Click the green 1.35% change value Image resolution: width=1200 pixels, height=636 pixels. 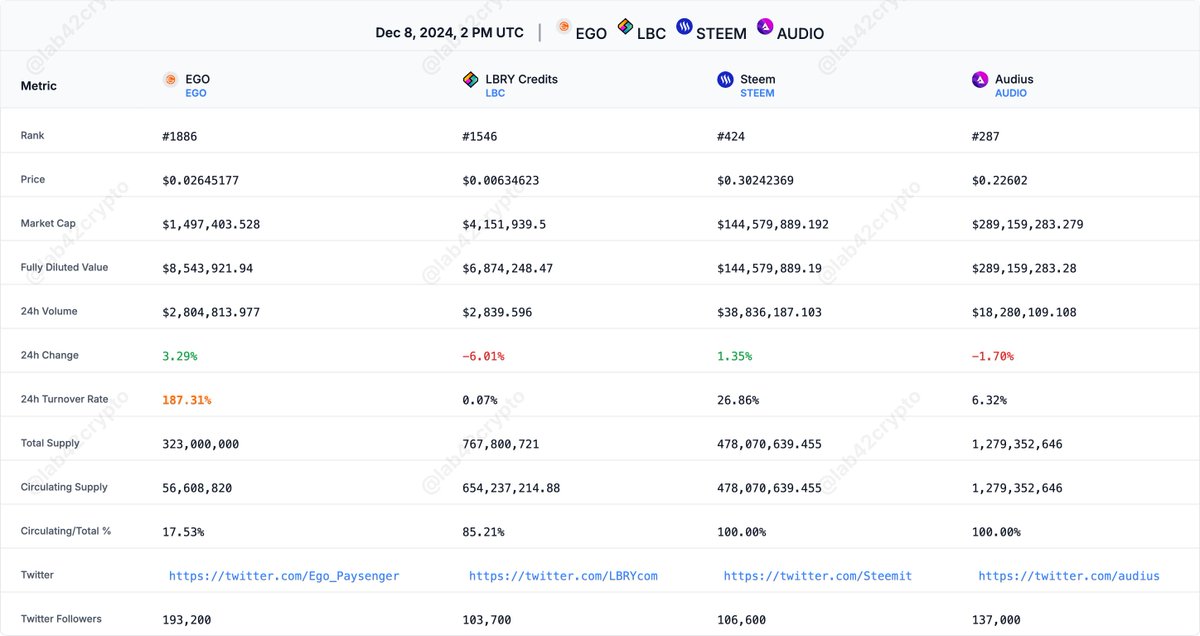click(735, 356)
